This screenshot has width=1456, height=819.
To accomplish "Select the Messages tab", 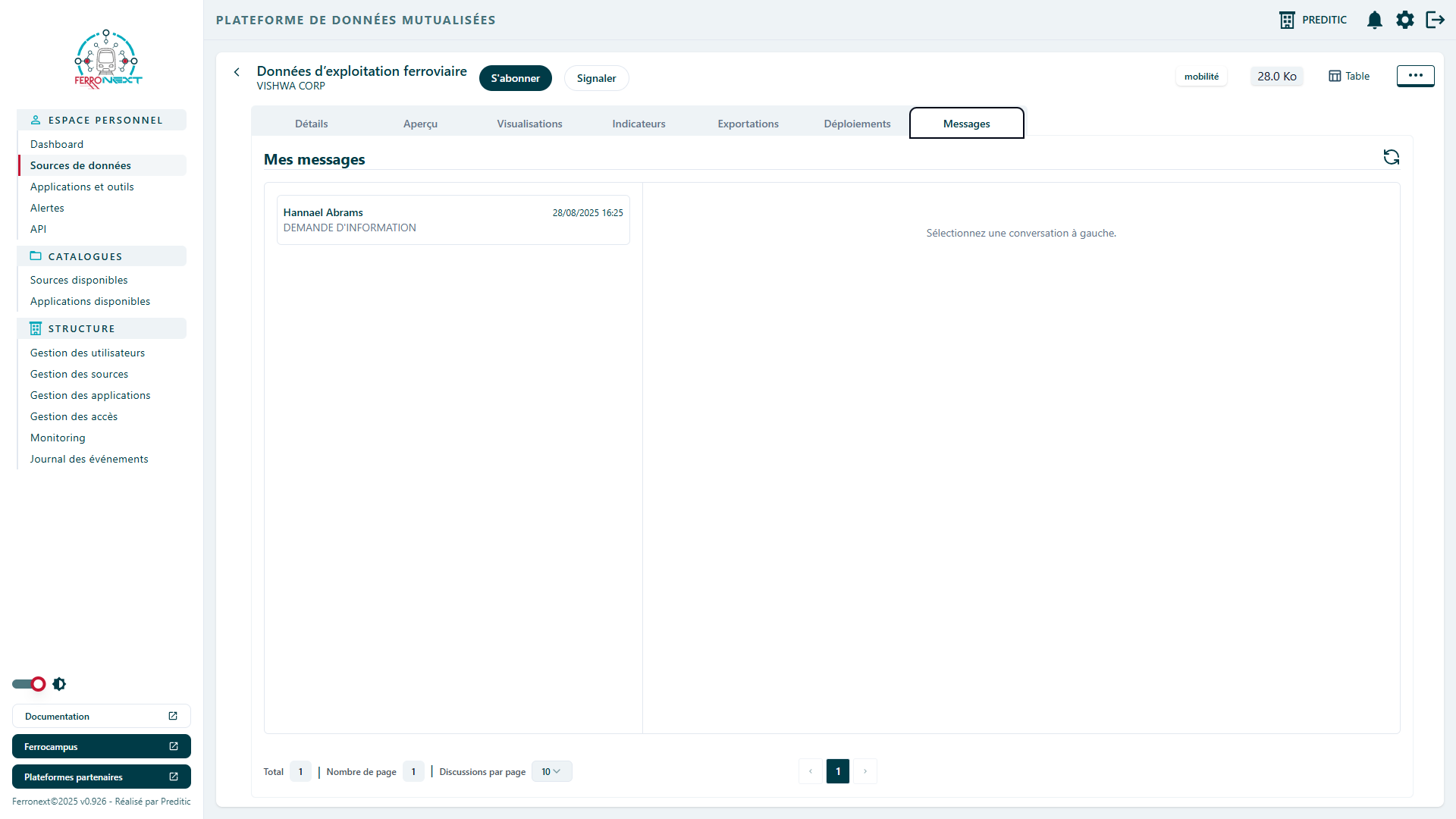I will tap(967, 124).
